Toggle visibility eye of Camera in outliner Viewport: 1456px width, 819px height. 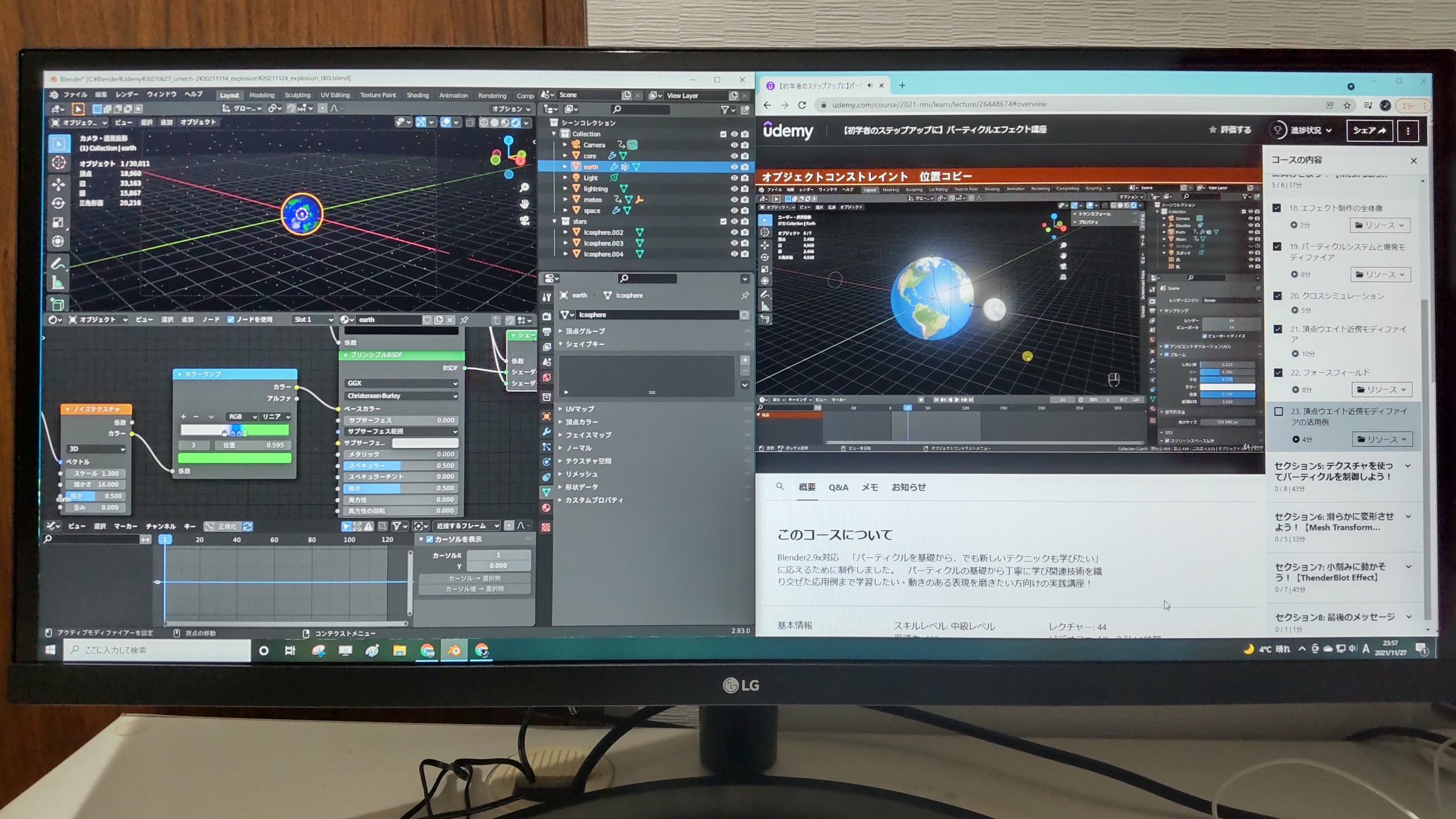click(734, 145)
